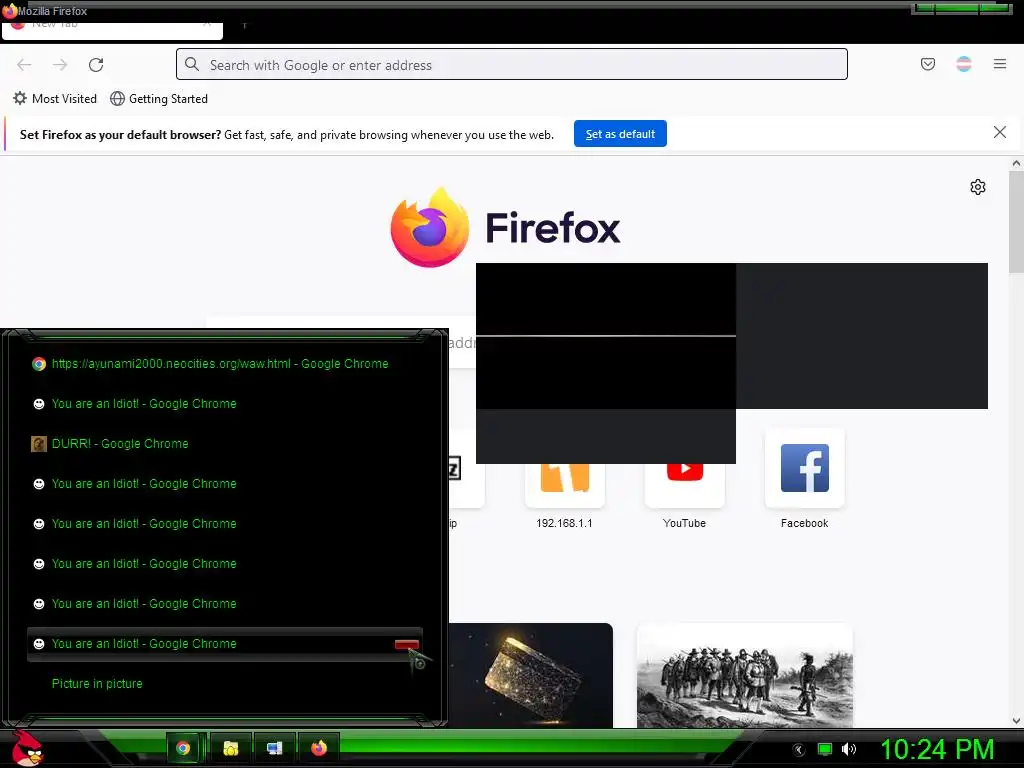
Task: Click the 10:24 PM clock
Action: (937, 749)
